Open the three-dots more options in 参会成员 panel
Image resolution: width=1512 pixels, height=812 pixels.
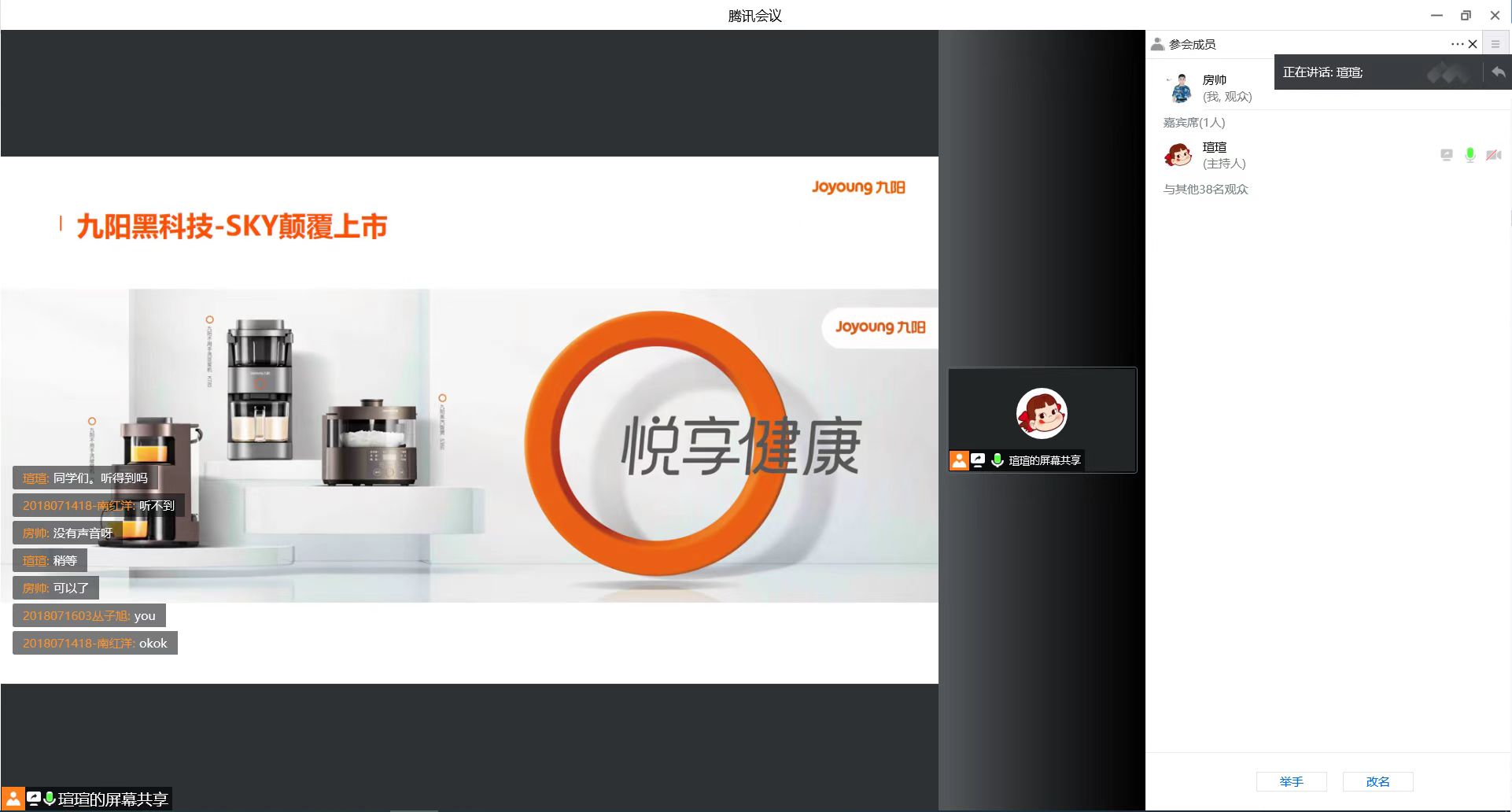coord(1457,44)
